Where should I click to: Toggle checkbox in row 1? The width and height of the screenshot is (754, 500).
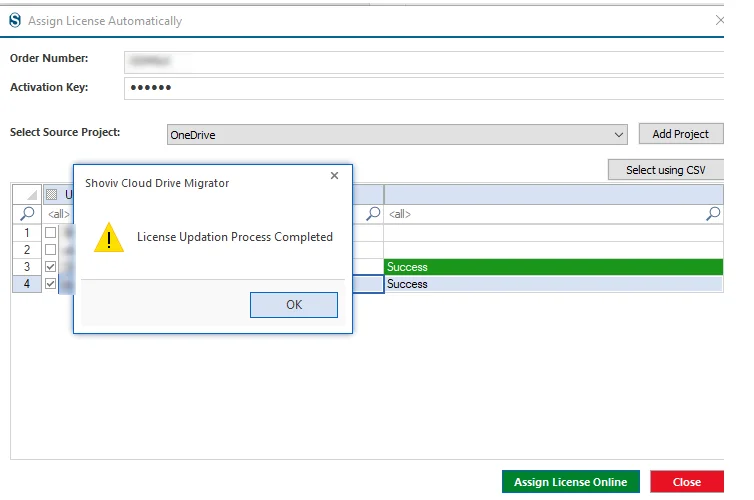[50, 233]
